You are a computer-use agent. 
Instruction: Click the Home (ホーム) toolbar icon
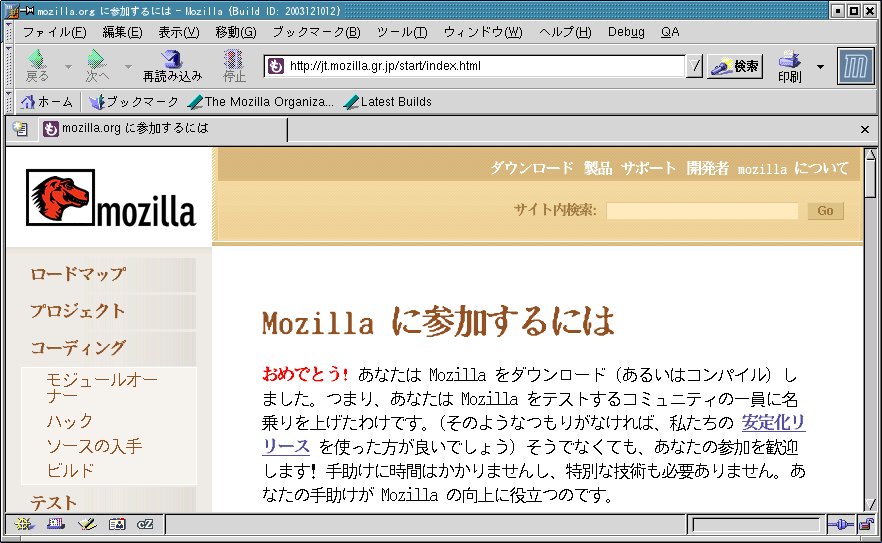coord(47,102)
